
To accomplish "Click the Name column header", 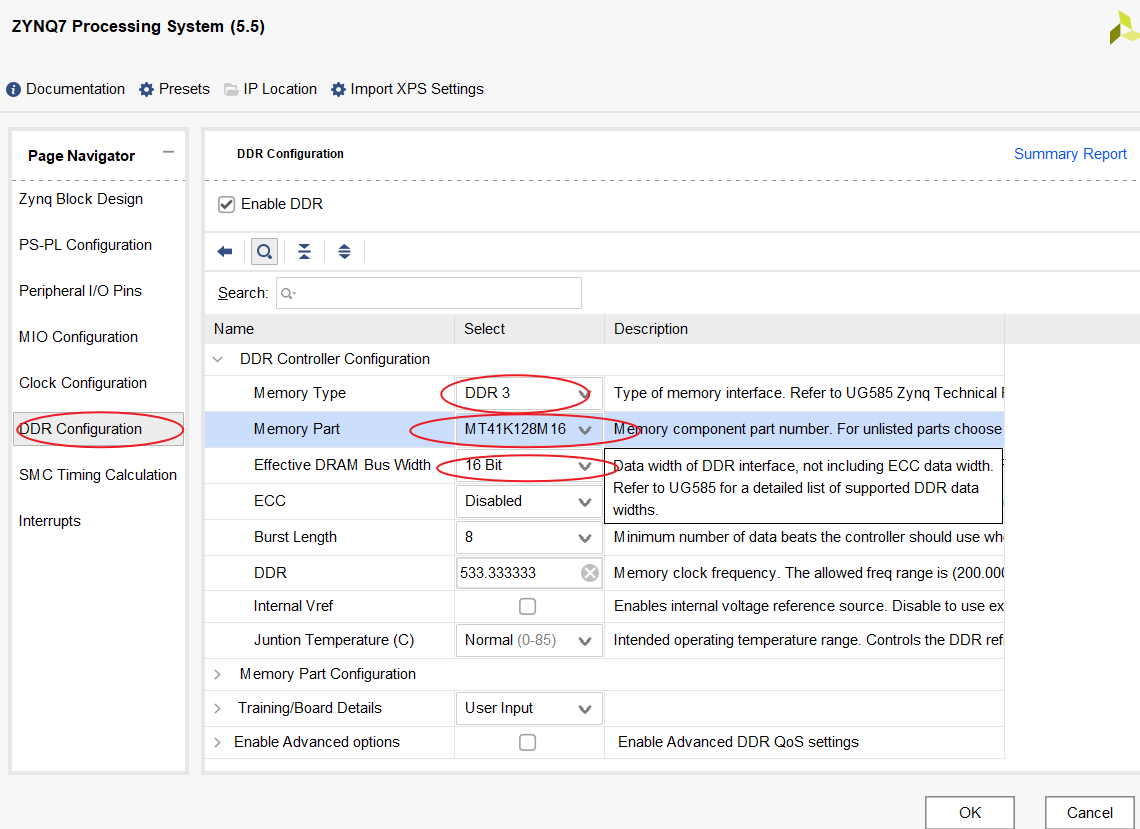I will click(x=330, y=329).
